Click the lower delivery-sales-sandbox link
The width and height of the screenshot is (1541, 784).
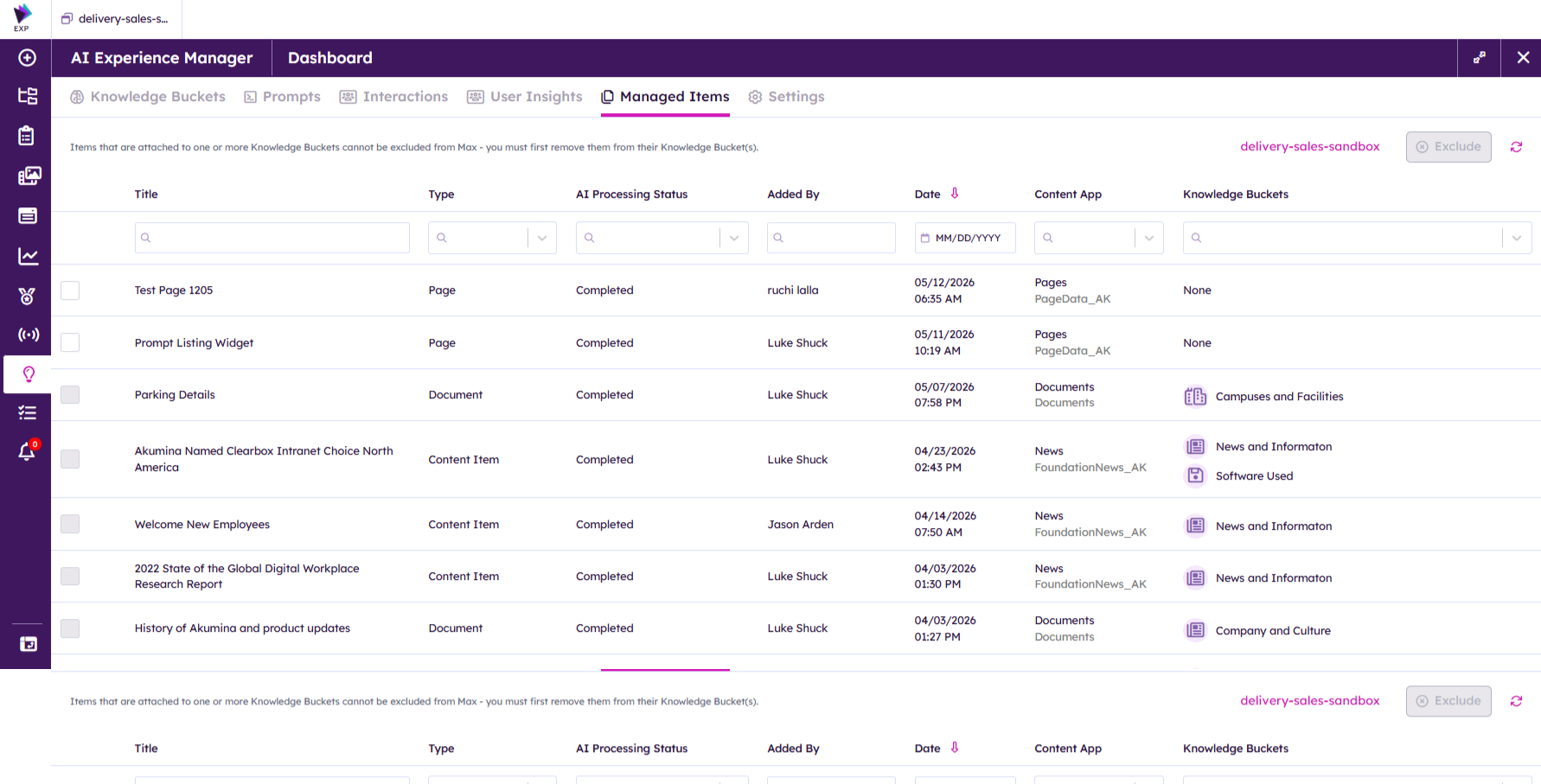click(x=1310, y=701)
